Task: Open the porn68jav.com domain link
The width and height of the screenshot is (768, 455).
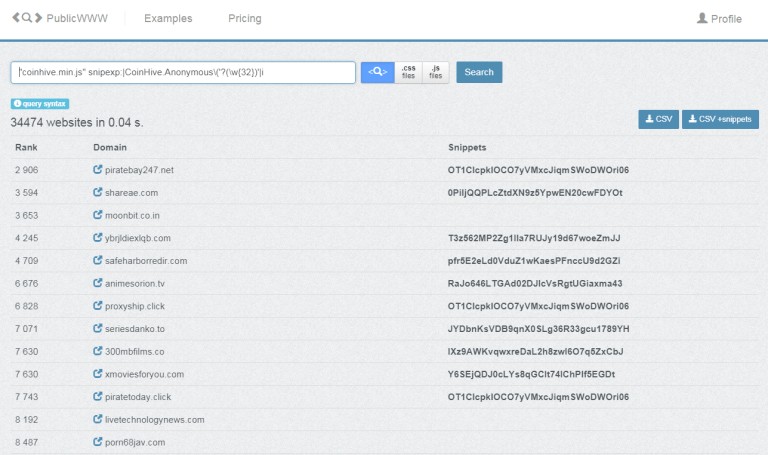Action: (x=135, y=442)
